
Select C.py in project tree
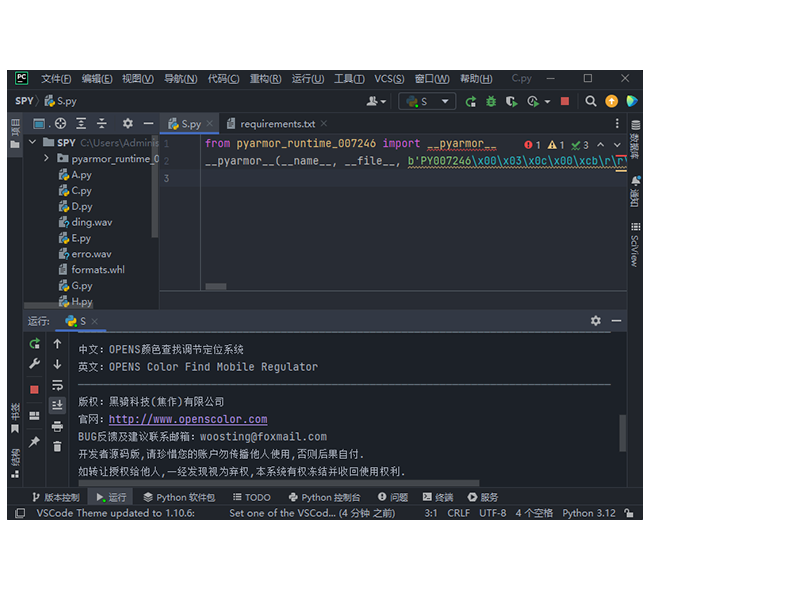[x=75, y=190]
